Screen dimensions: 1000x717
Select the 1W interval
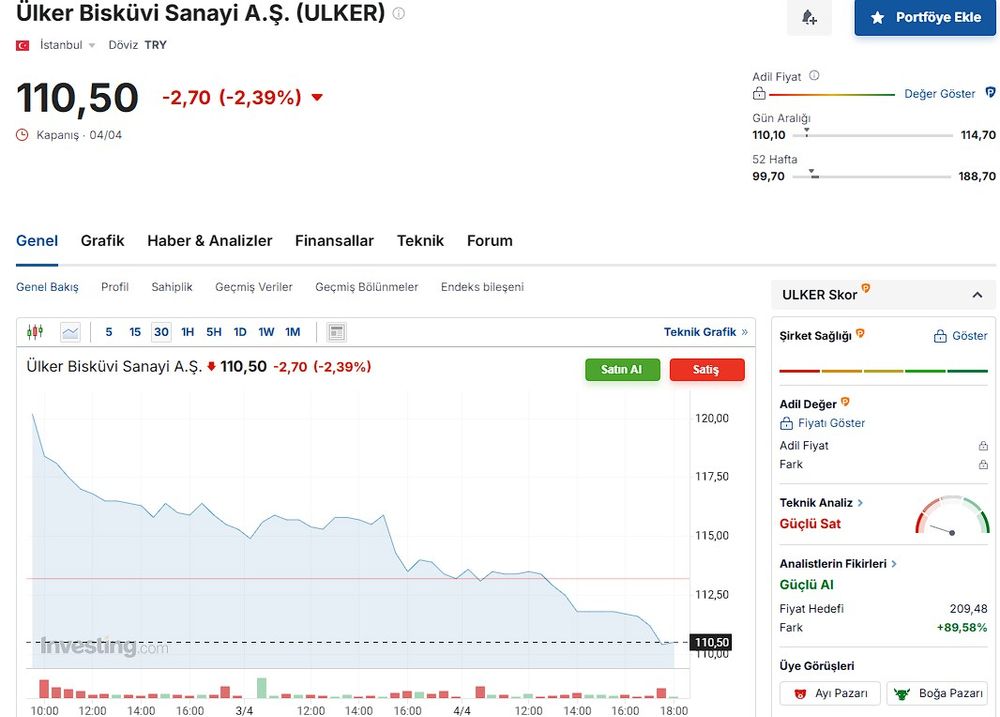(266, 332)
